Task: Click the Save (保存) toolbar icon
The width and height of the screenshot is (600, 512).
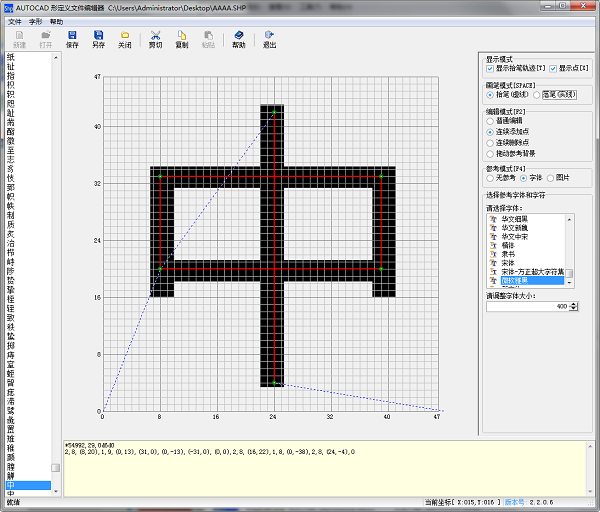Action: (x=72, y=36)
